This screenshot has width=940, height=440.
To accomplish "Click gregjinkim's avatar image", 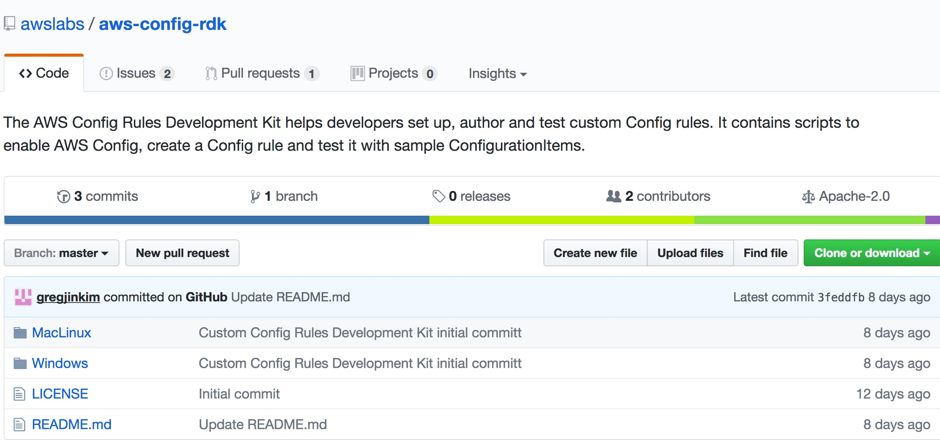I will click(x=22, y=297).
